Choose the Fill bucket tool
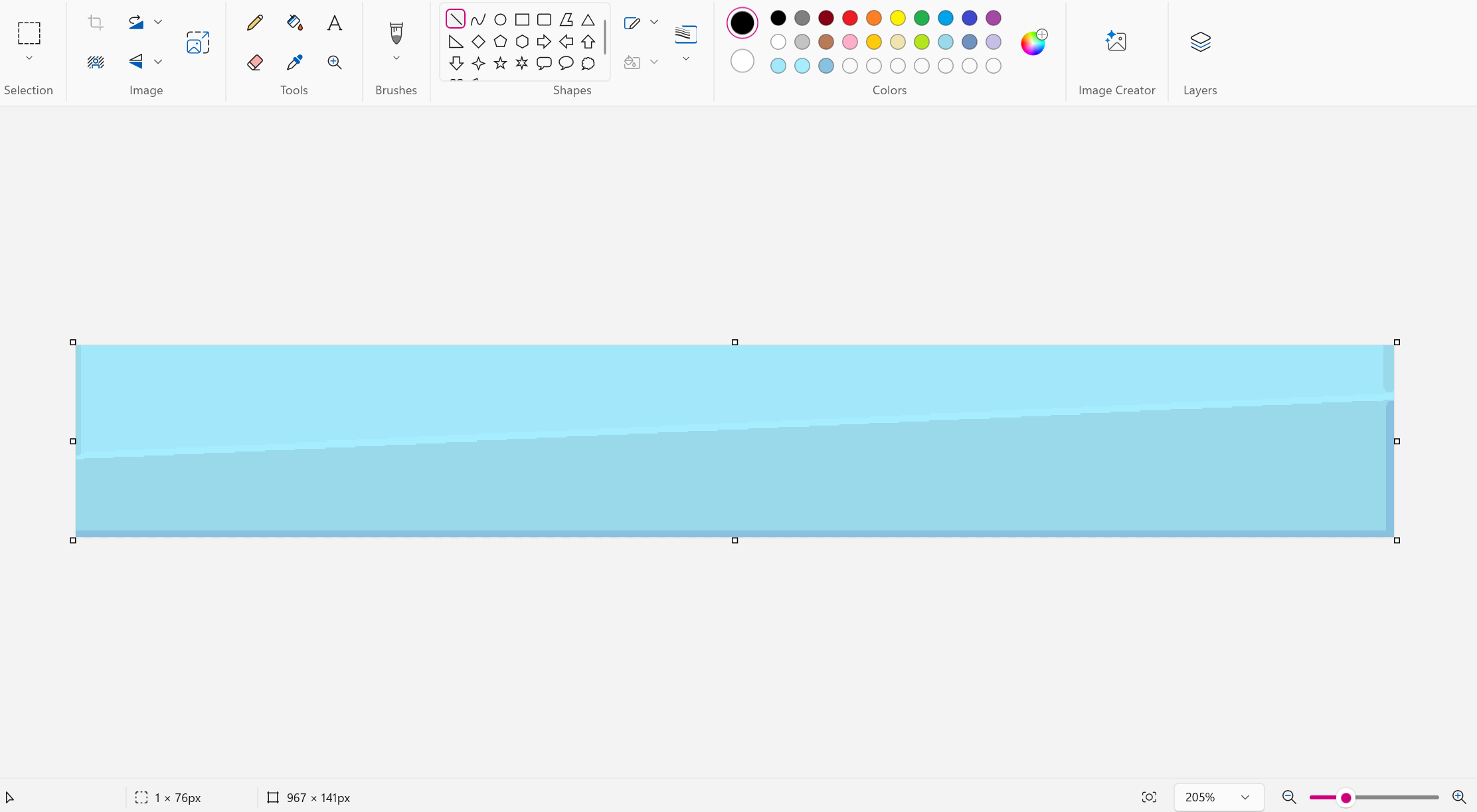This screenshot has width=1477, height=812. point(294,23)
